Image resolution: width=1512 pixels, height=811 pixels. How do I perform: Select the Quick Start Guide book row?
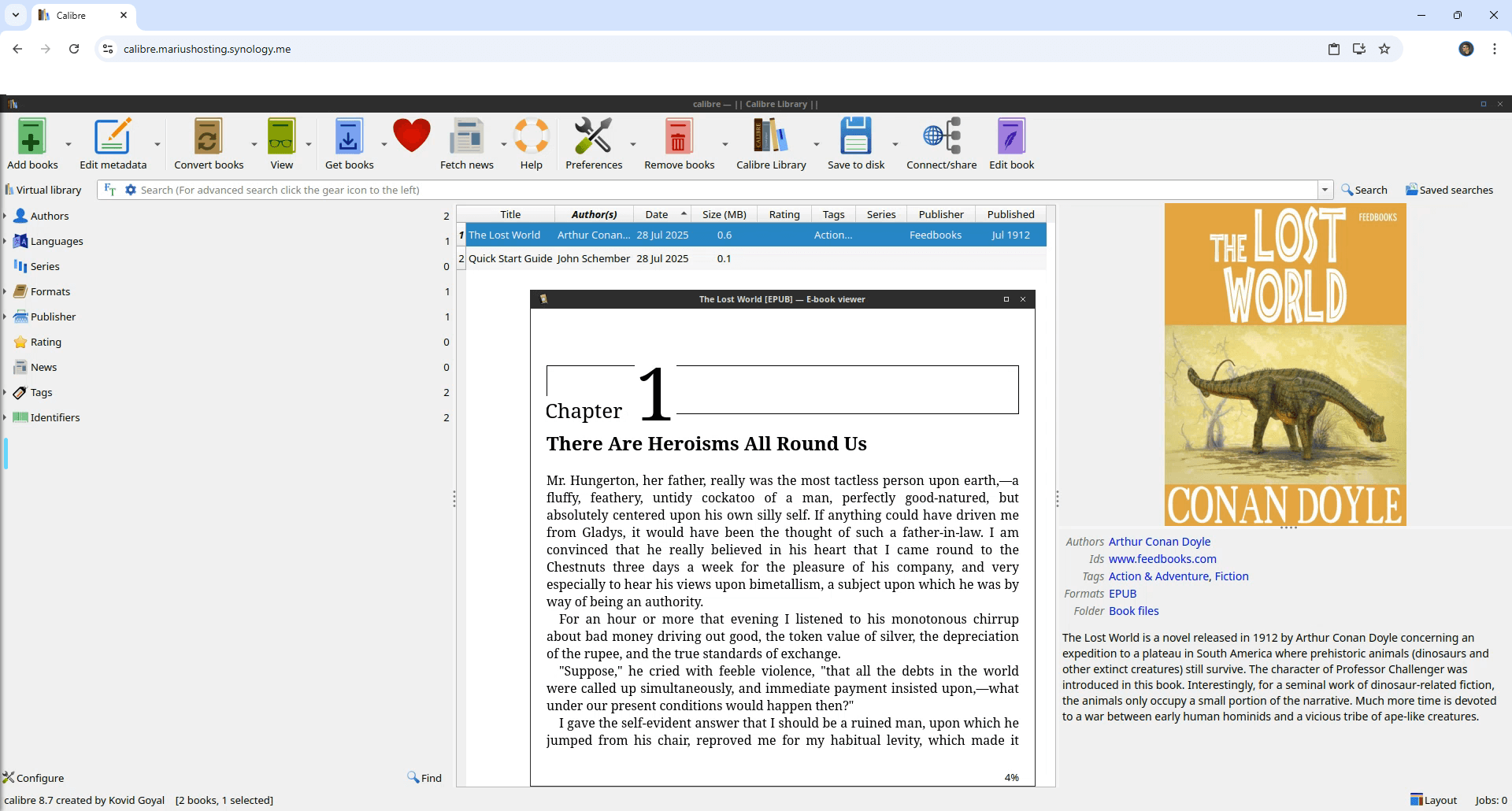point(752,258)
